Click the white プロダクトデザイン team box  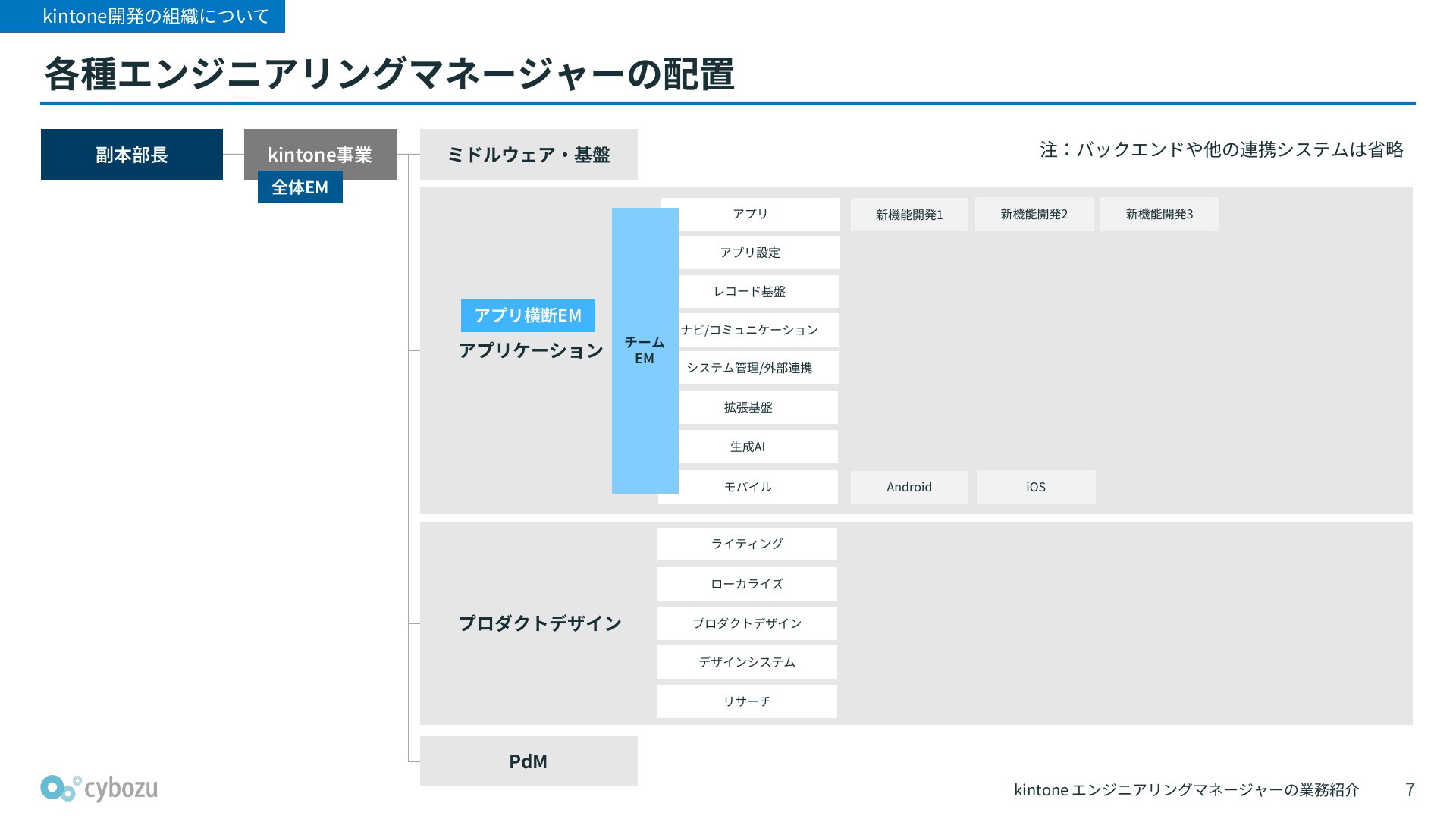click(x=747, y=623)
